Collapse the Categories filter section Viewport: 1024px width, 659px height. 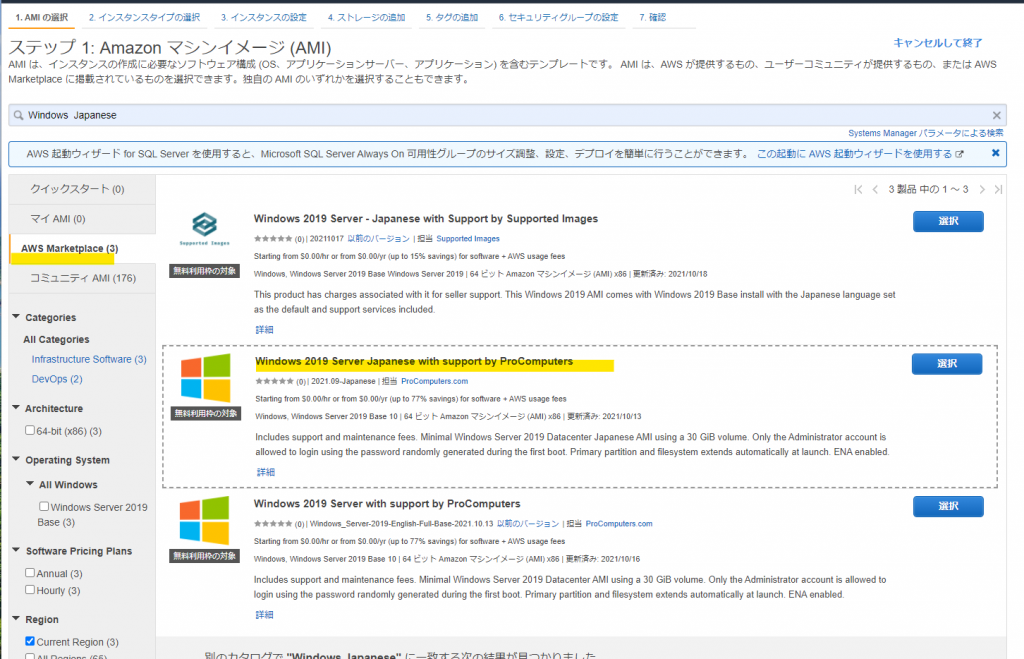[16, 318]
